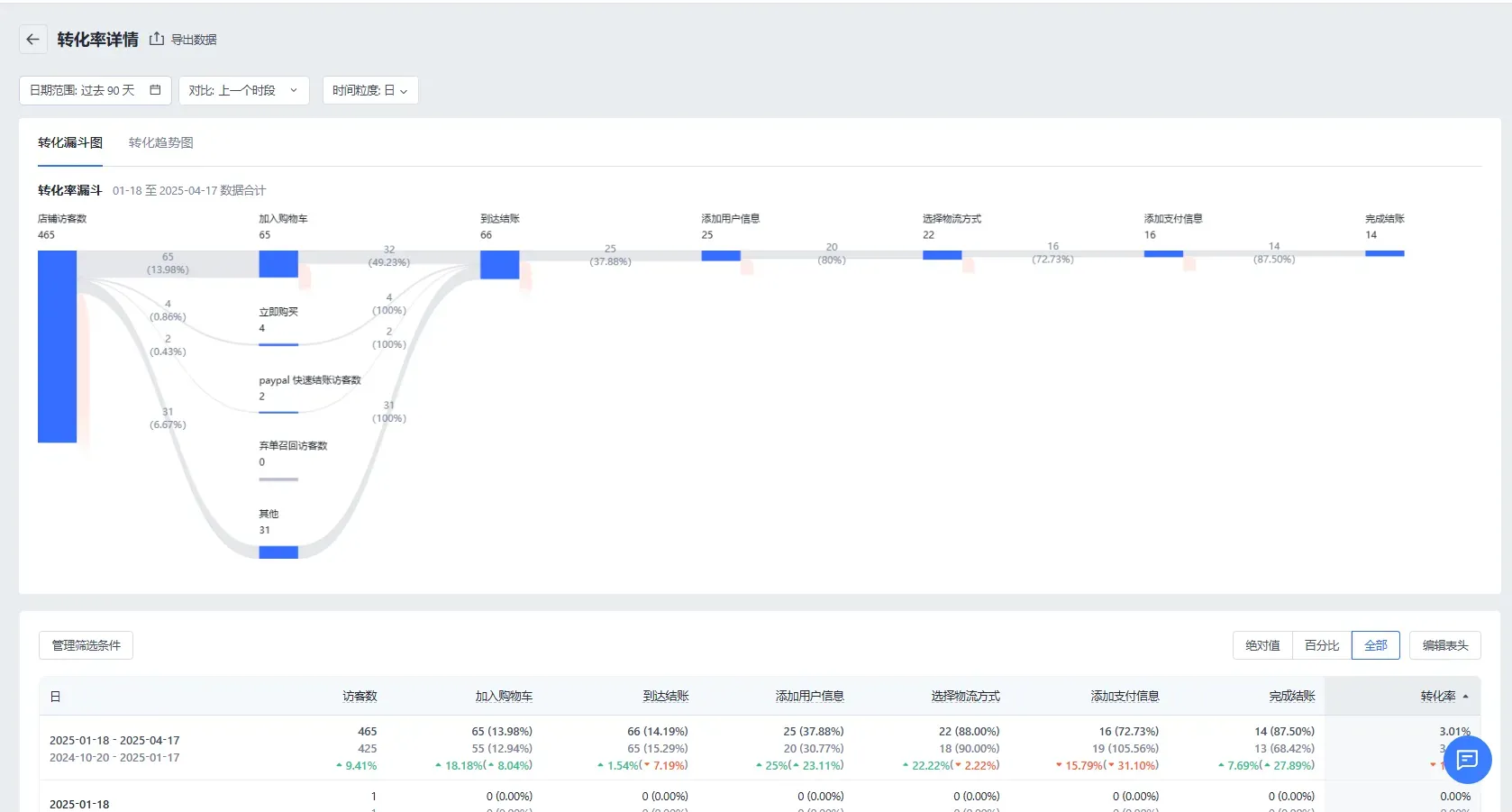Click the export data icon
Viewport: 1512px width, 812px height.
[157, 39]
